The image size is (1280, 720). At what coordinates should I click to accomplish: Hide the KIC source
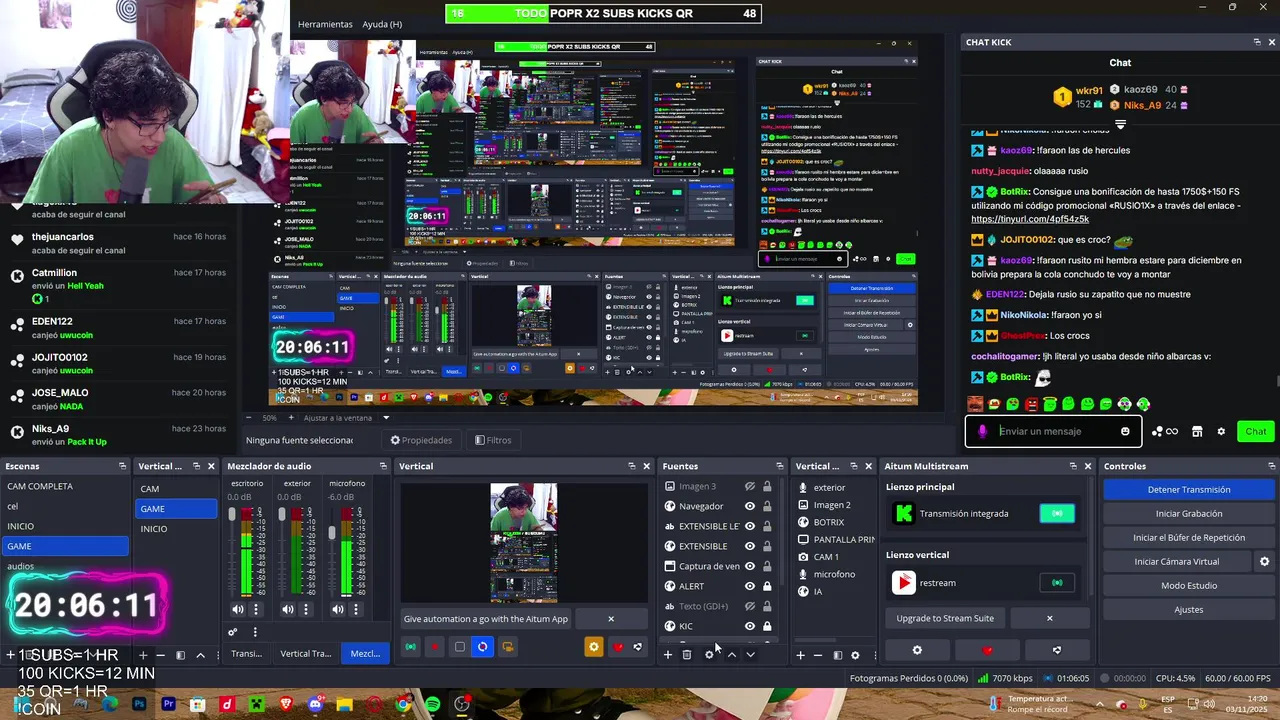pos(750,626)
